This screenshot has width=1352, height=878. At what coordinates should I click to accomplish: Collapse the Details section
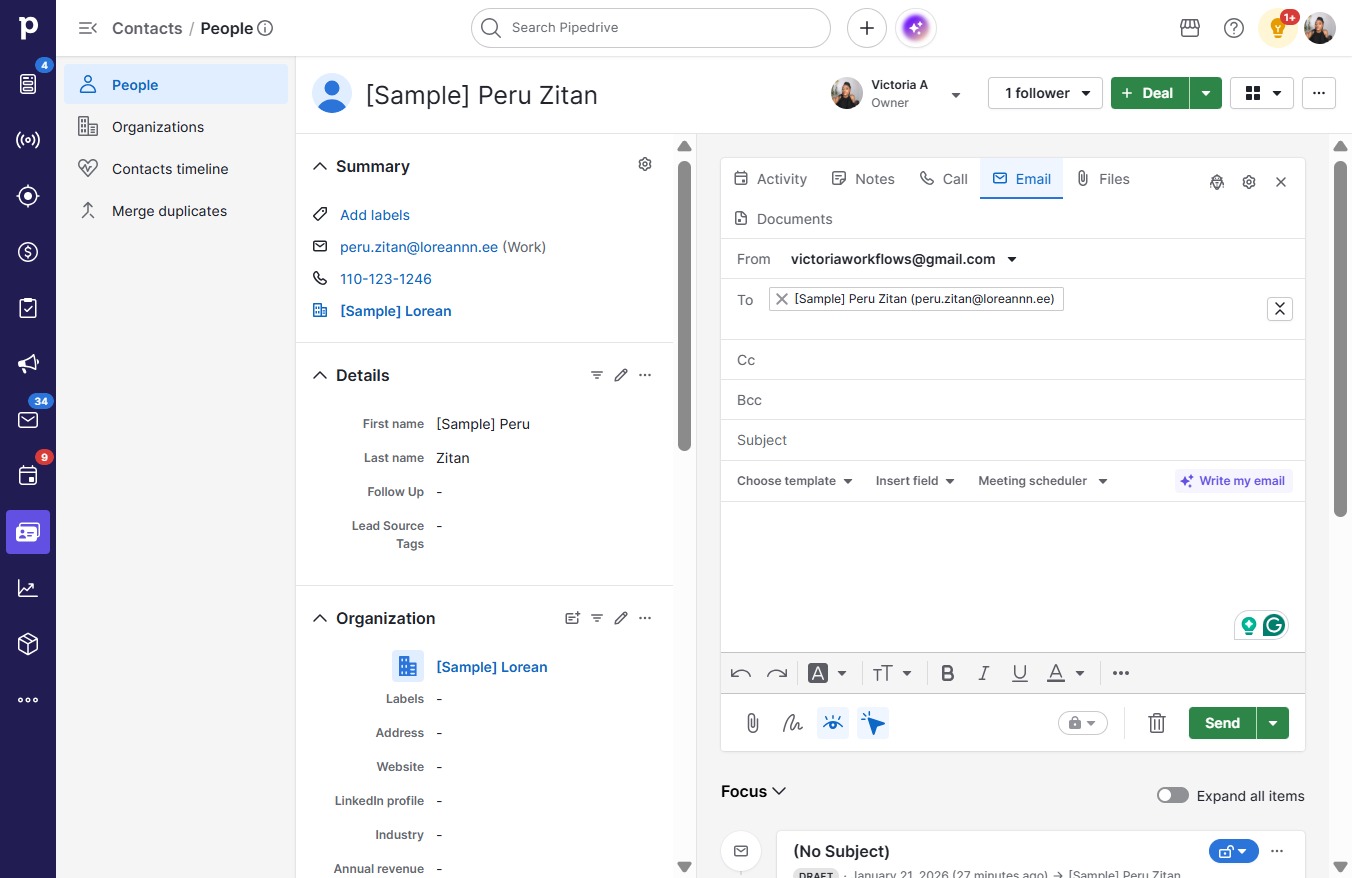point(320,375)
